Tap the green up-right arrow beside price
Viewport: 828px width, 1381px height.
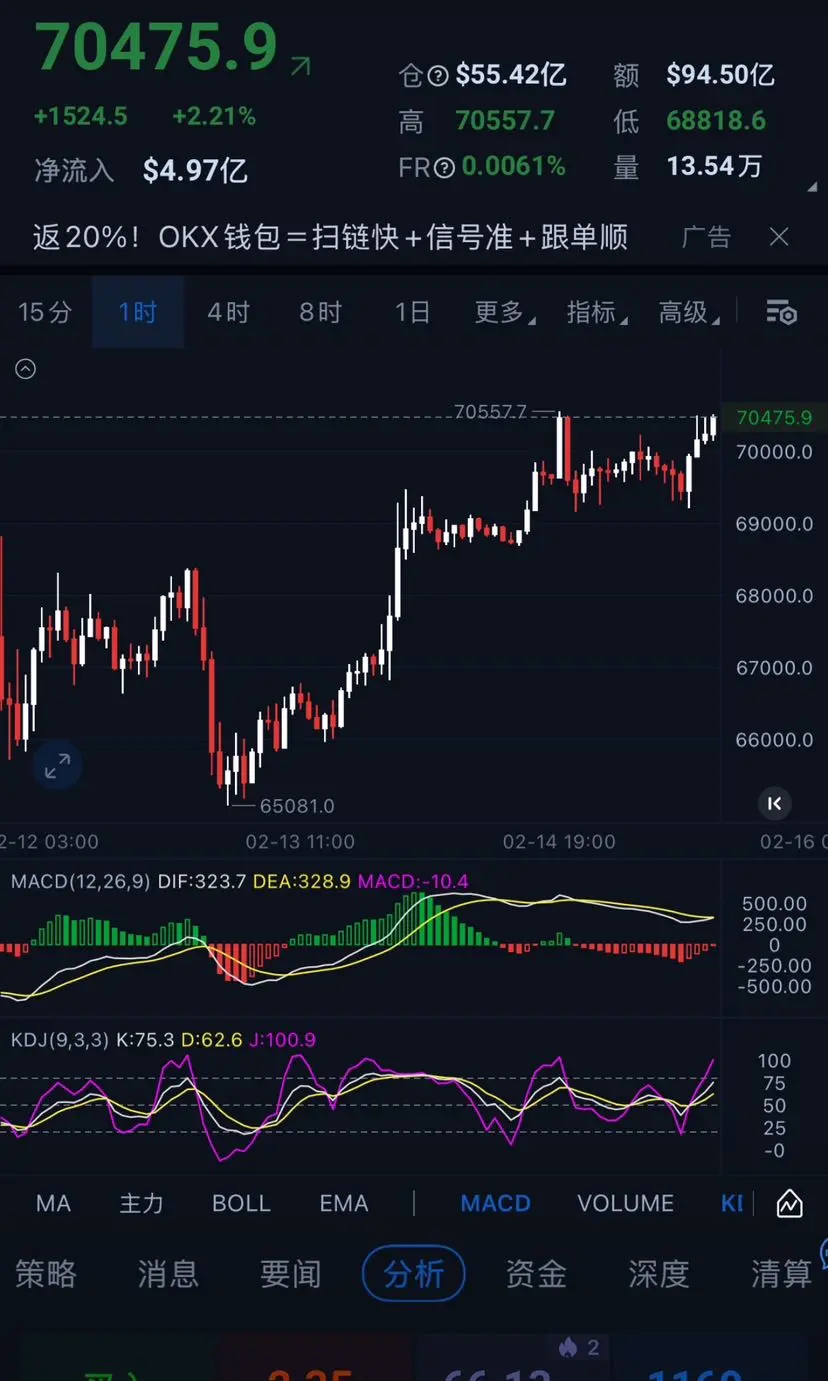[x=300, y=66]
